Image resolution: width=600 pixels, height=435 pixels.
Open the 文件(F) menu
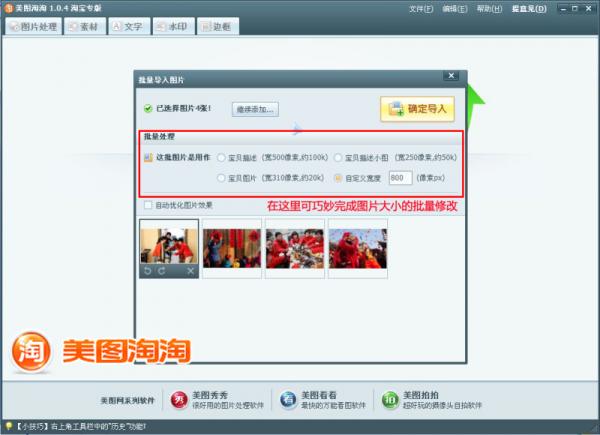[423, 8]
